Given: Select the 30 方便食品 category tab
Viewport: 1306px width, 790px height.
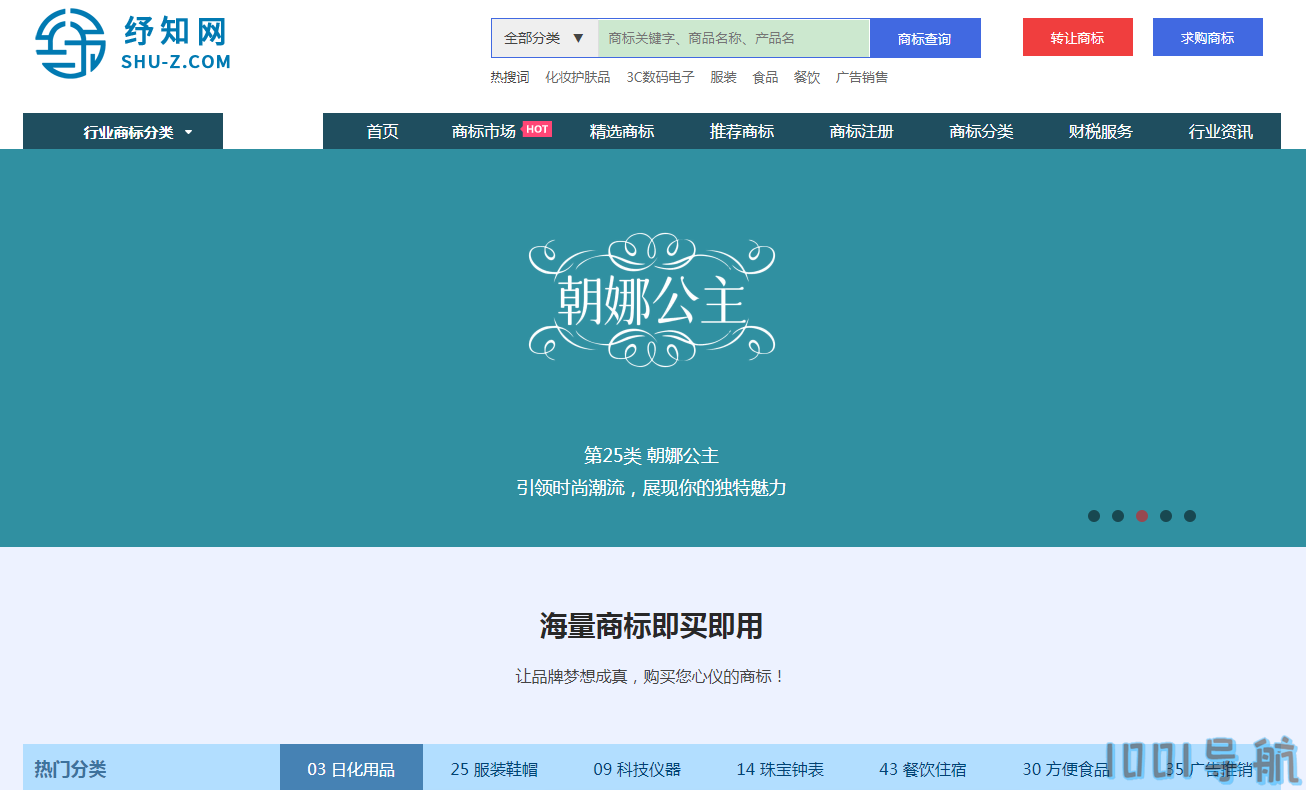Looking at the screenshot, I should click(x=1066, y=768).
